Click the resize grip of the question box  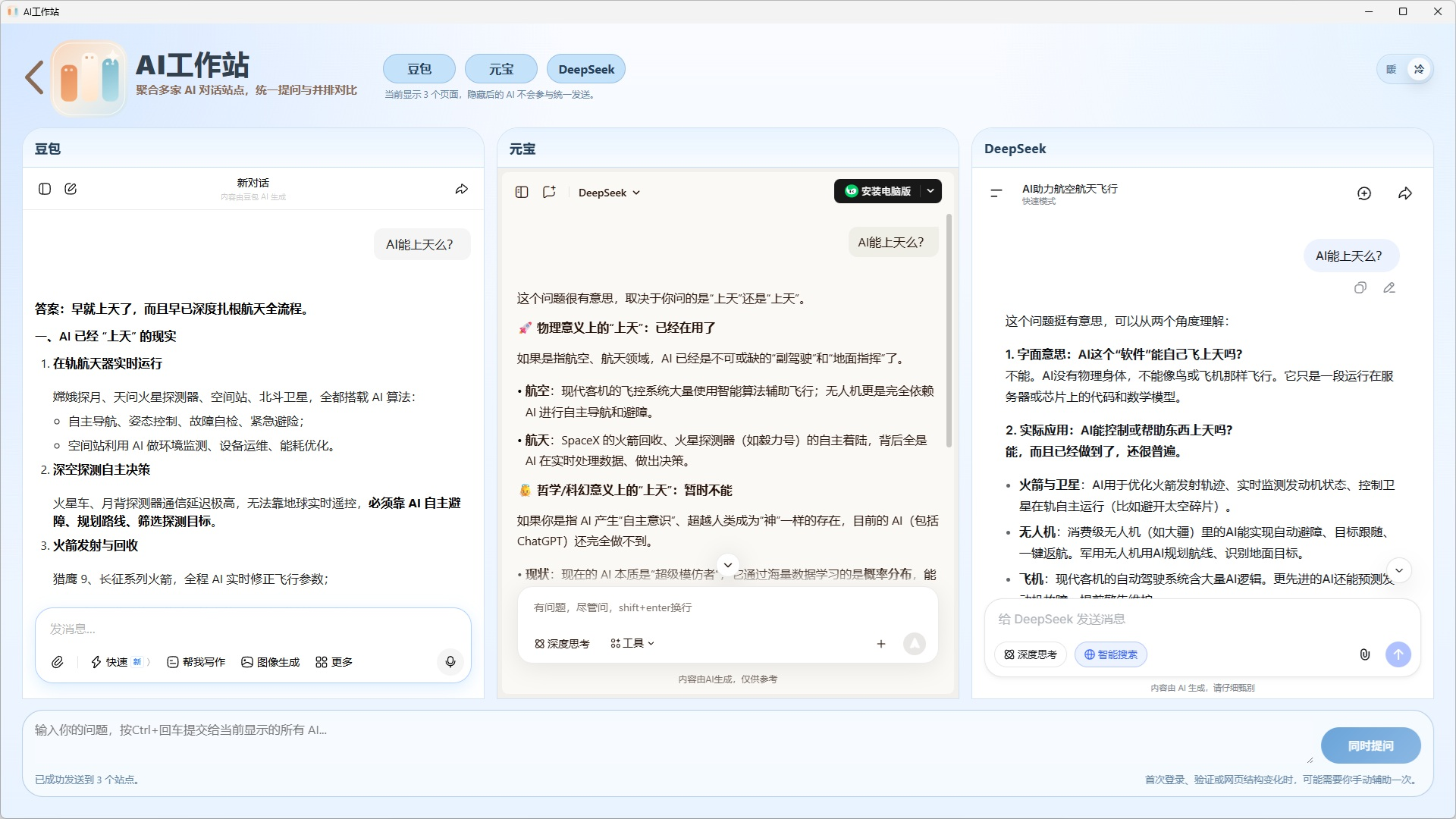1310,759
